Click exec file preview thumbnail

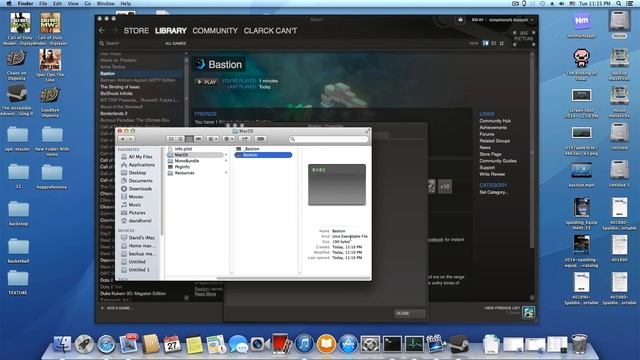(337, 184)
